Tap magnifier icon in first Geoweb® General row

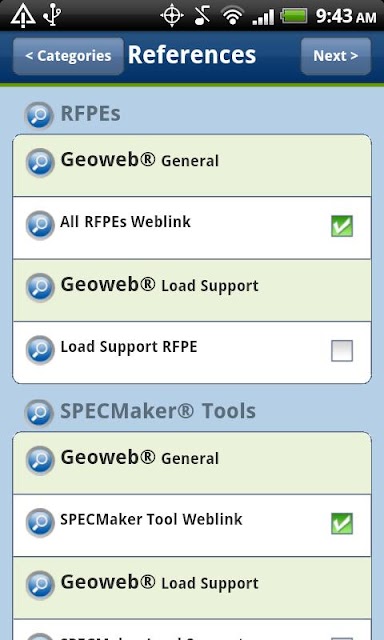point(40,163)
